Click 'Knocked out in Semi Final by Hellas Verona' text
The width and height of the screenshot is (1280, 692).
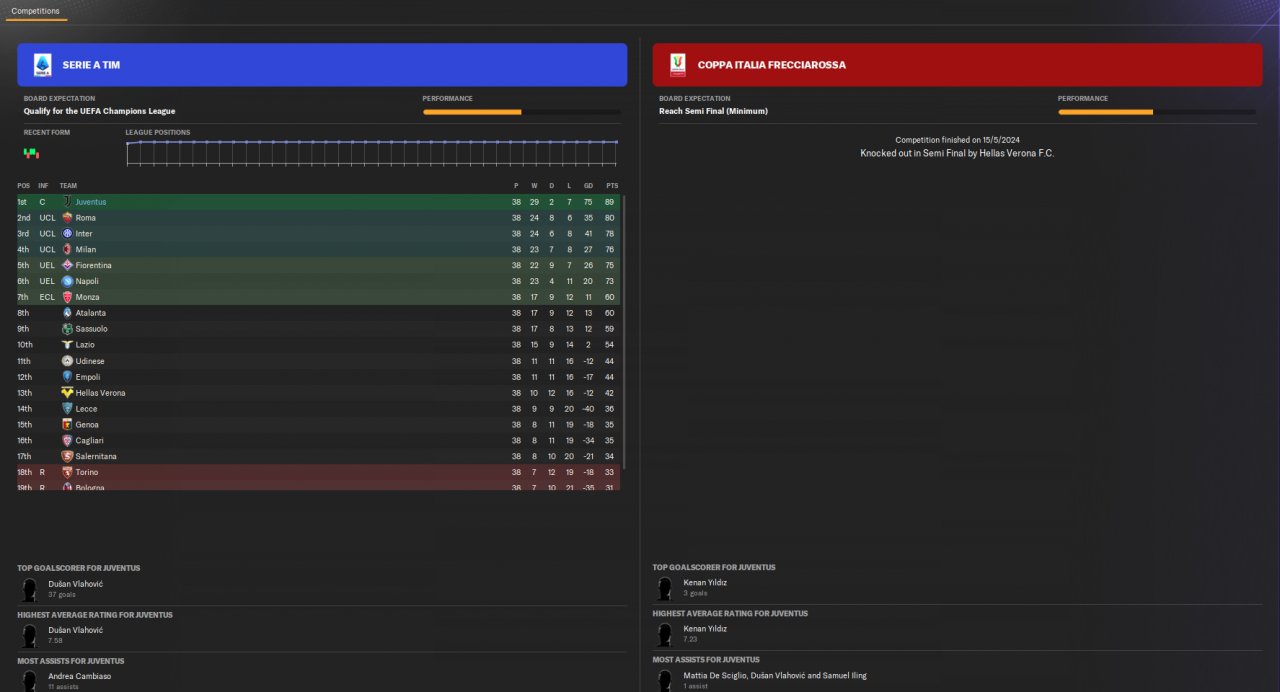pos(957,153)
